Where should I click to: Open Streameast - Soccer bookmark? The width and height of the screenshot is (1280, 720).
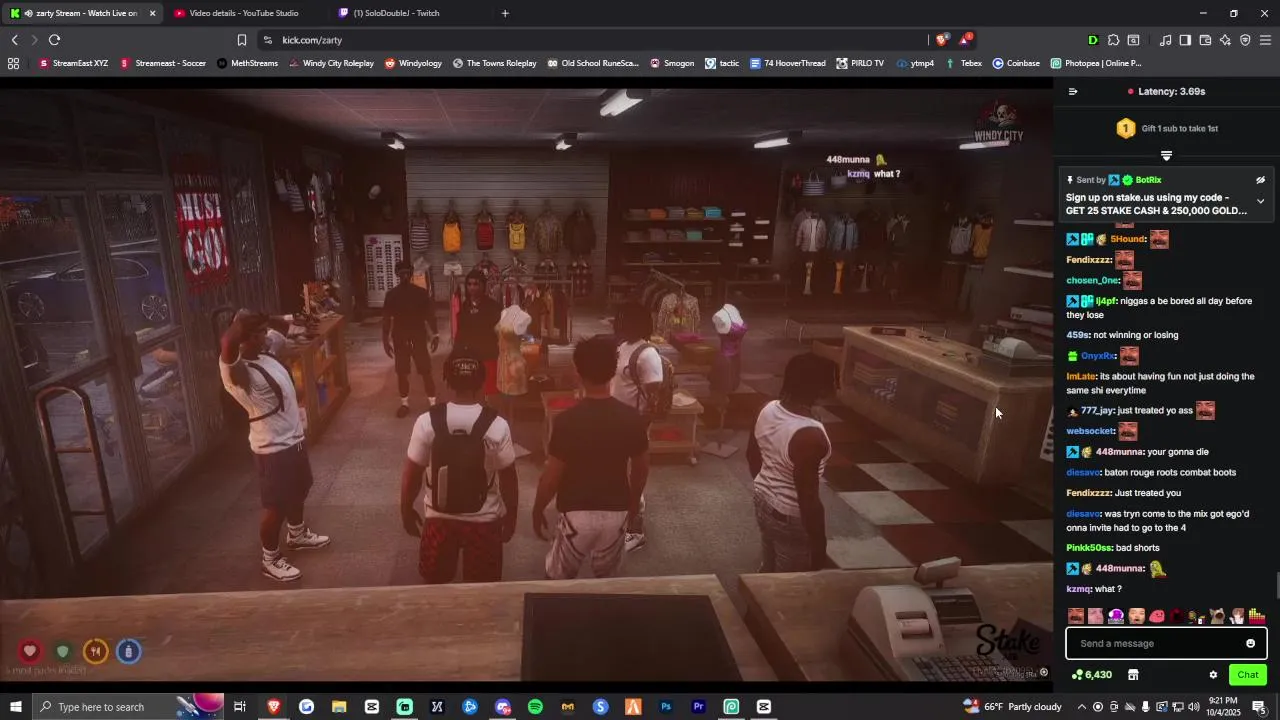(163, 63)
